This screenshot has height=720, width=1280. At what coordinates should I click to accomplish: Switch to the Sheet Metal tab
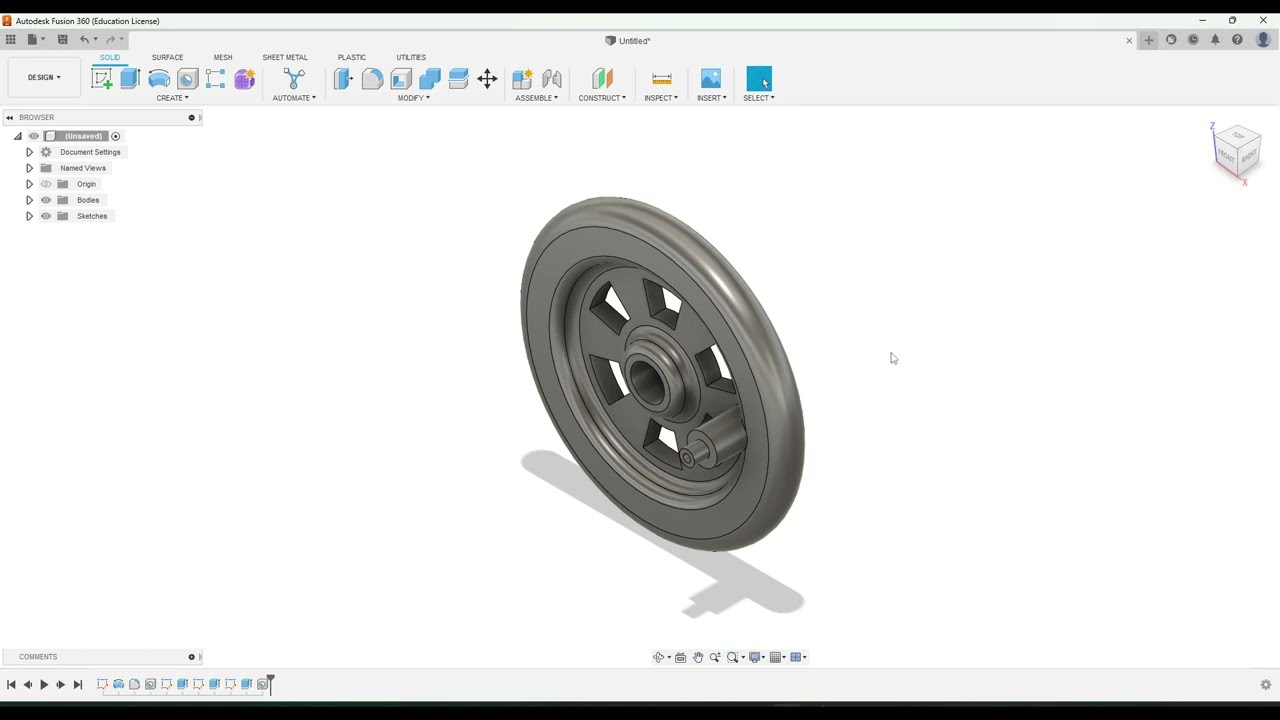click(285, 57)
